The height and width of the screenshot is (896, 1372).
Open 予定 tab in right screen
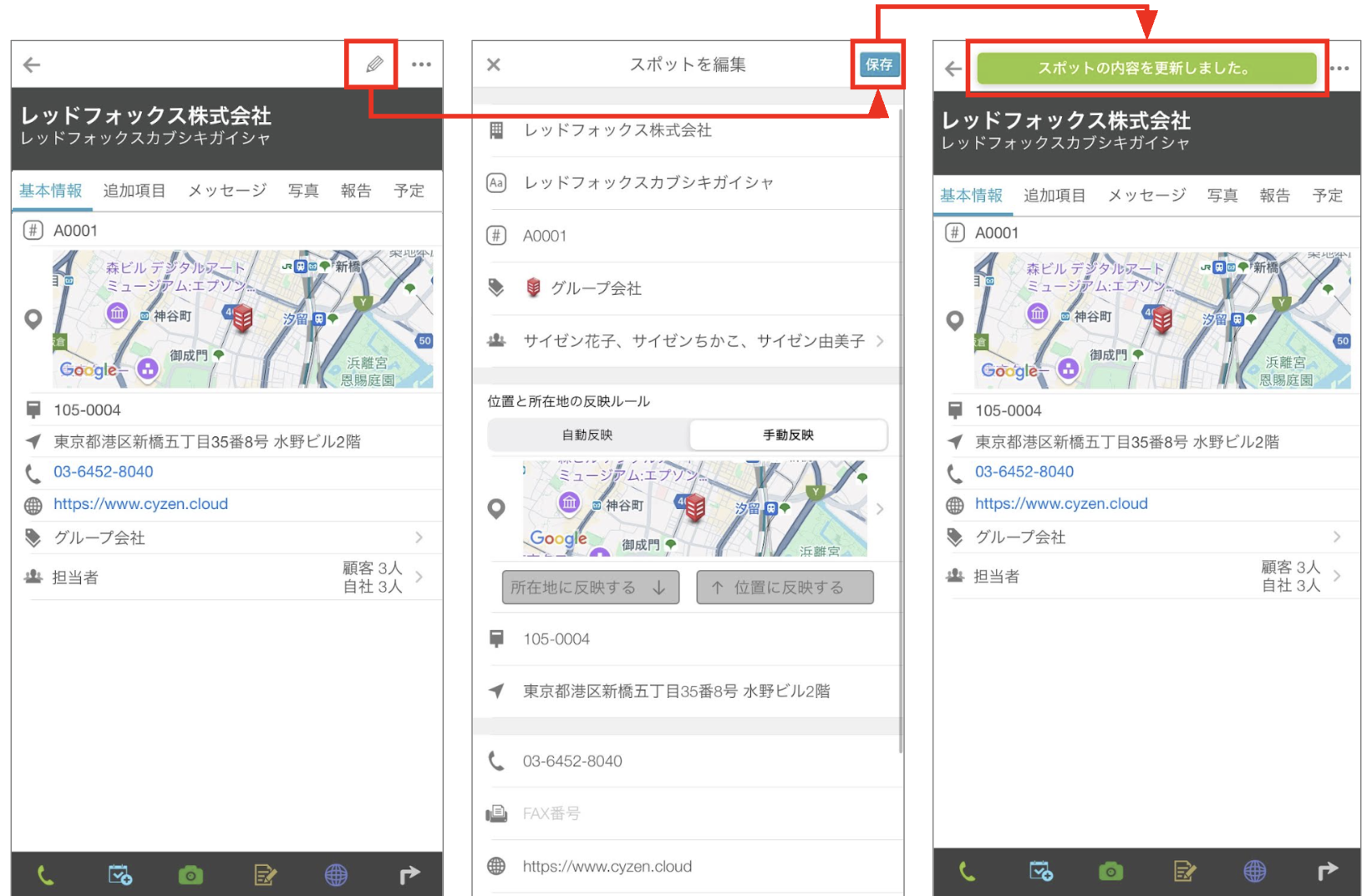tap(1328, 196)
